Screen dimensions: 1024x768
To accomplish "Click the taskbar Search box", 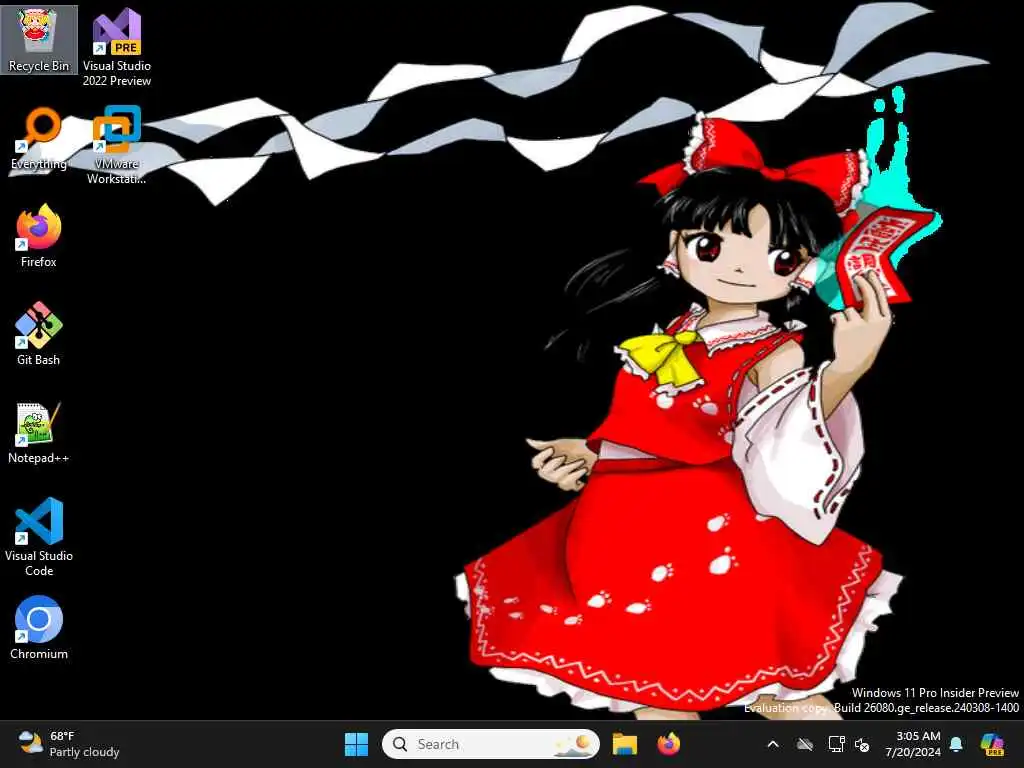I will (490, 744).
